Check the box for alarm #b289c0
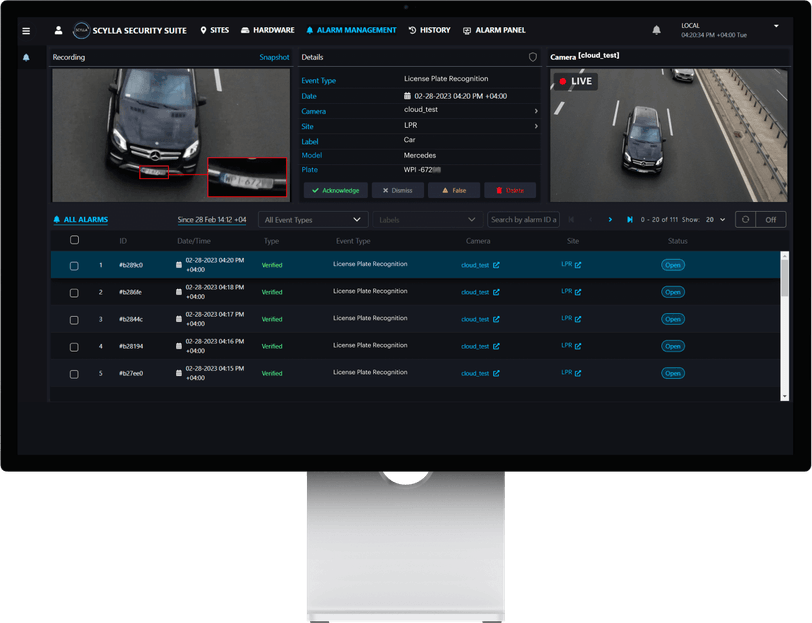The height and width of the screenshot is (623, 812). 74,266
